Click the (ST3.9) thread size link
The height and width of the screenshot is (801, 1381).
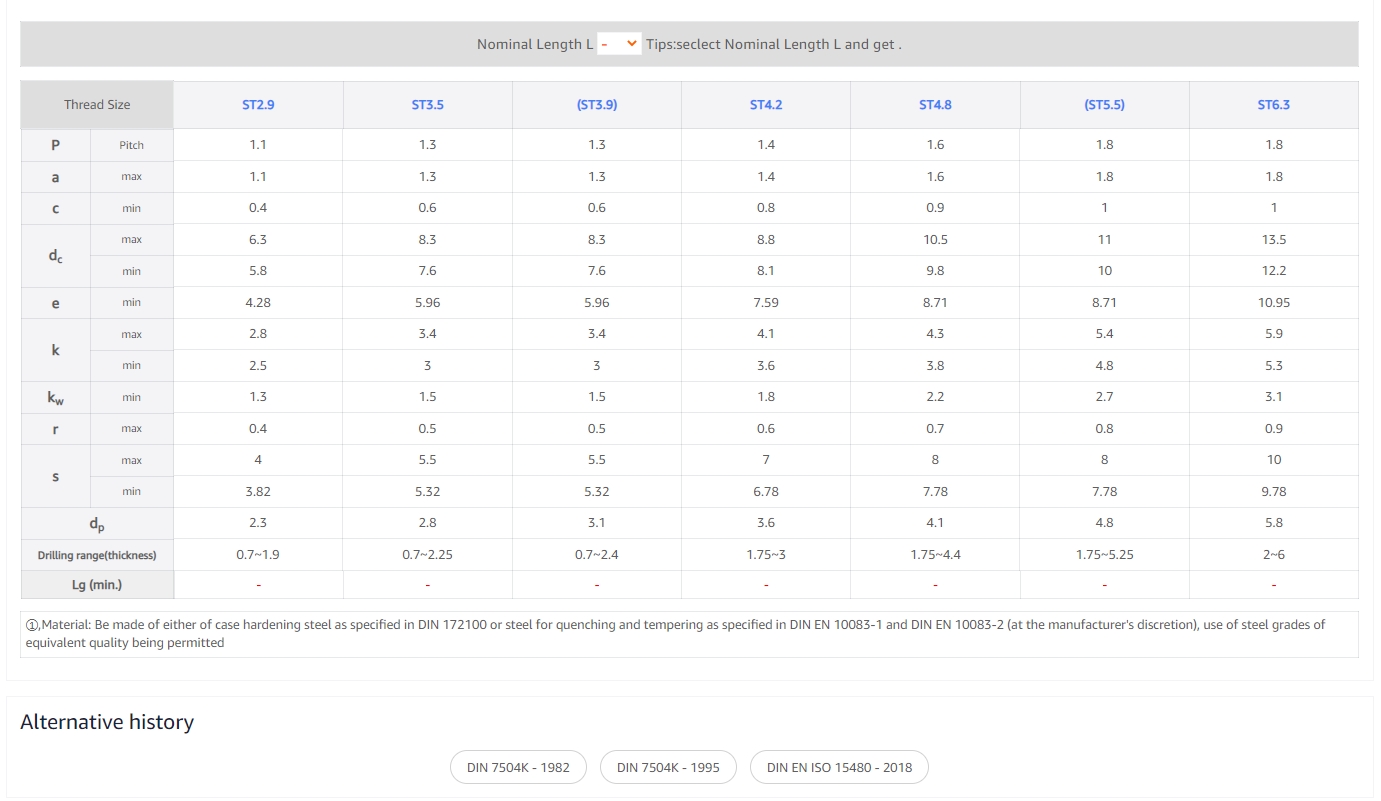click(597, 105)
